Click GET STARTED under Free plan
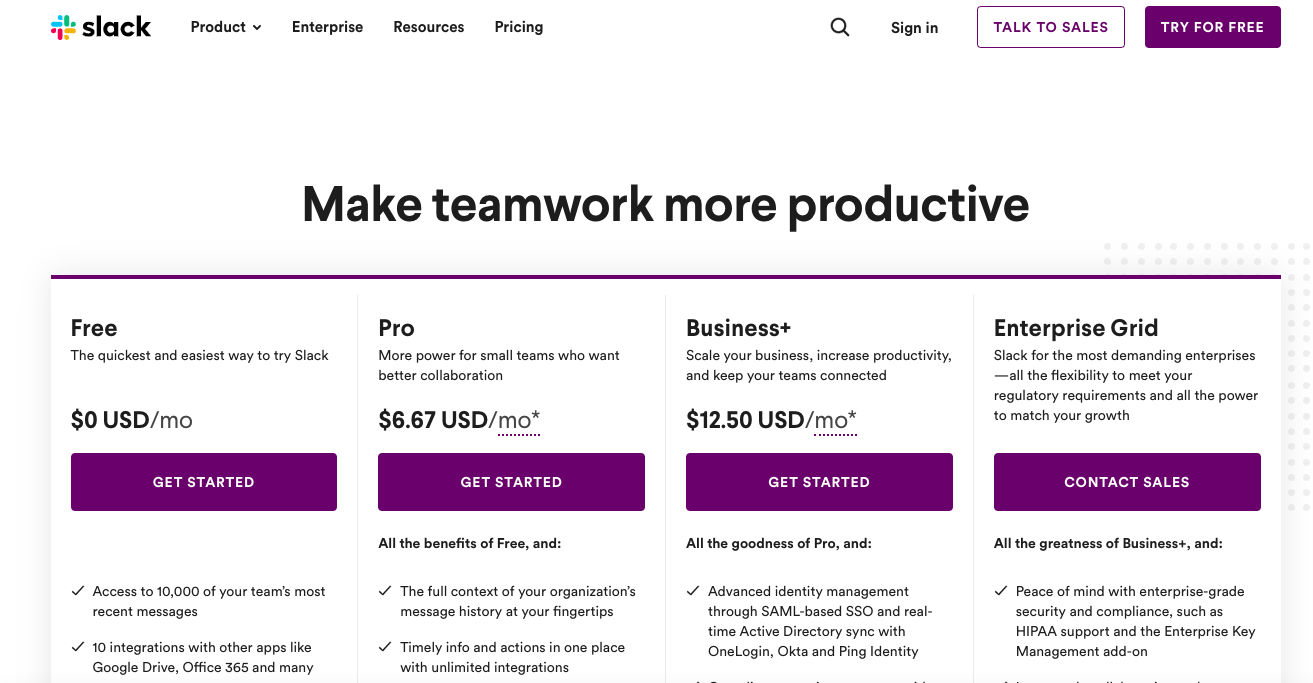1313x683 pixels. point(203,482)
